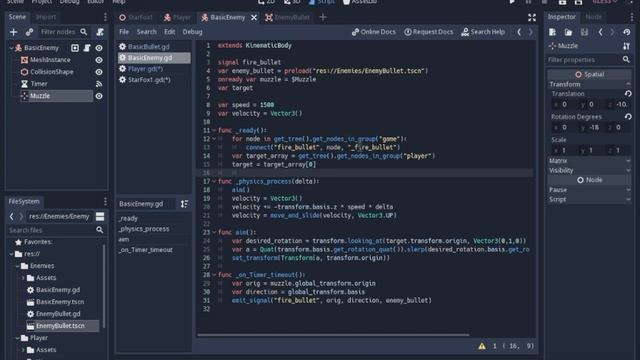Collapse the BasicEnemy root node
This screenshot has width=640, height=360.
coord(11,48)
